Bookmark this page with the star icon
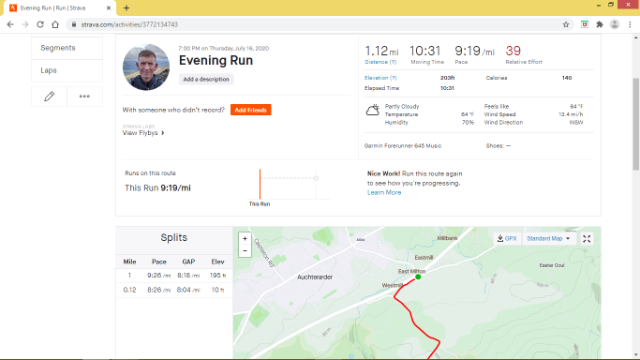Viewport: 640px width, 360px height. tap(566, 24)
